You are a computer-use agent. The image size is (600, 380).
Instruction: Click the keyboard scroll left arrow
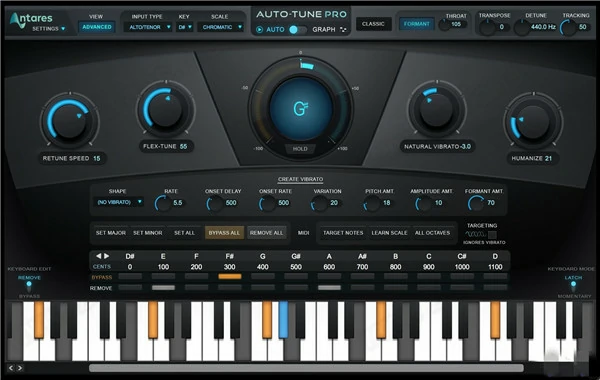click(x=11, y=368)
